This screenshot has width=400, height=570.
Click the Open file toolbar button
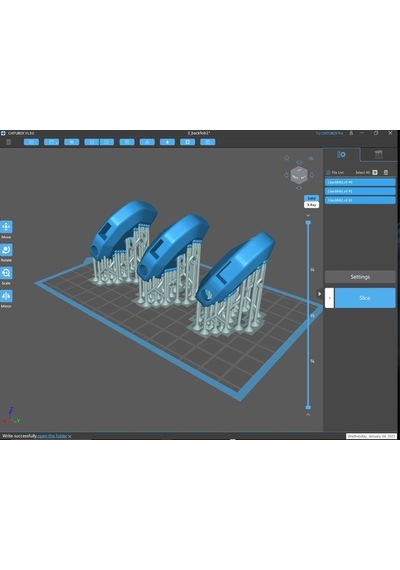pyautogui.click(x=31, y=142)
